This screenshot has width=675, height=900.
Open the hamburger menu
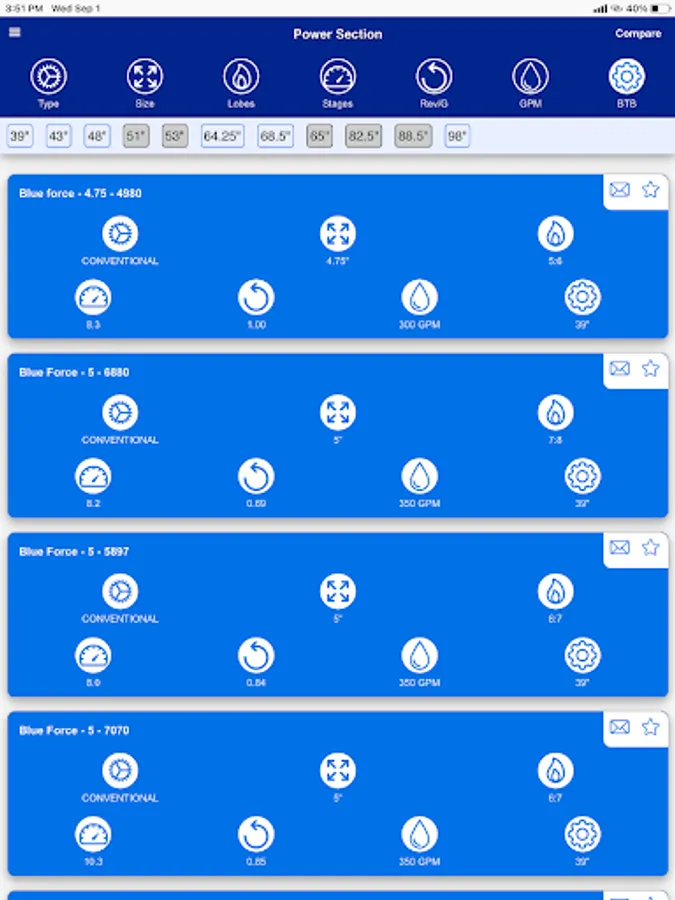pos(15,32)
